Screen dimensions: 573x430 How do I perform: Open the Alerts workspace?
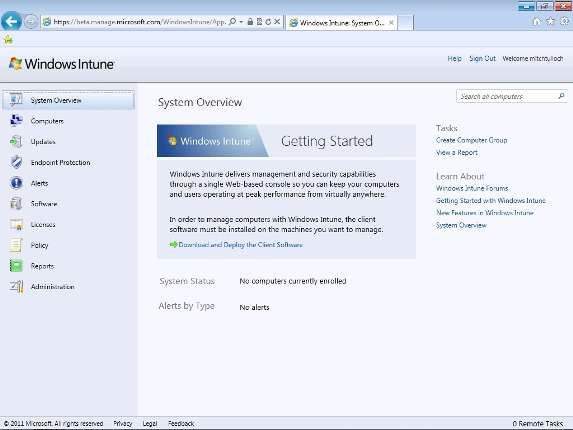point(39,183)
